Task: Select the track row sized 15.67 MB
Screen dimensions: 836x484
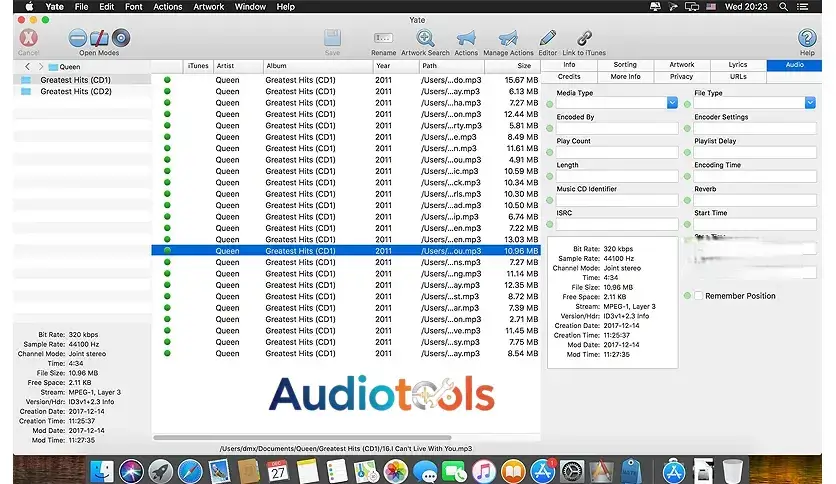Action: pos(345,80)
